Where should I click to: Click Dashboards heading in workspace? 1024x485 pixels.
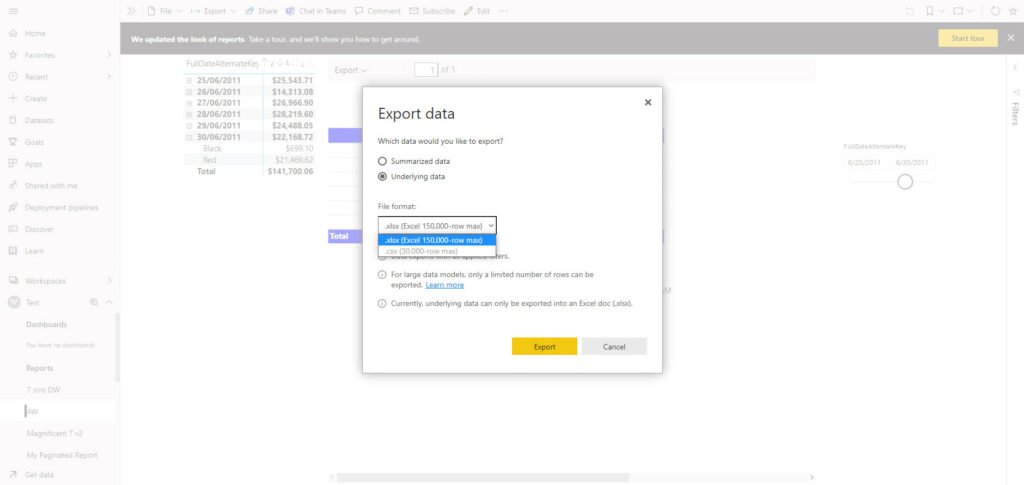[x=46, y=324]
